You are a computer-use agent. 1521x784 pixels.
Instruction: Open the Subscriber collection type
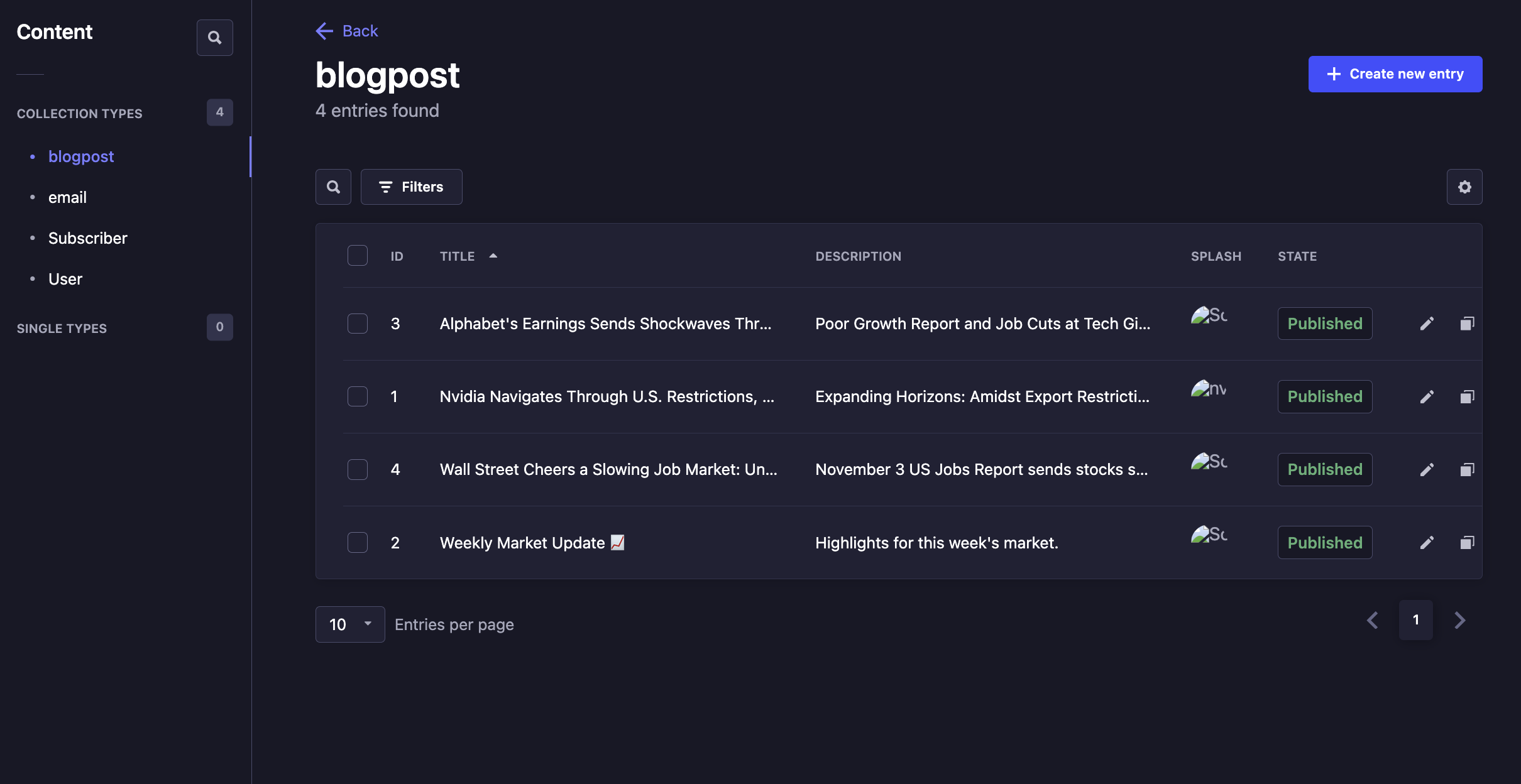(87, 238)
